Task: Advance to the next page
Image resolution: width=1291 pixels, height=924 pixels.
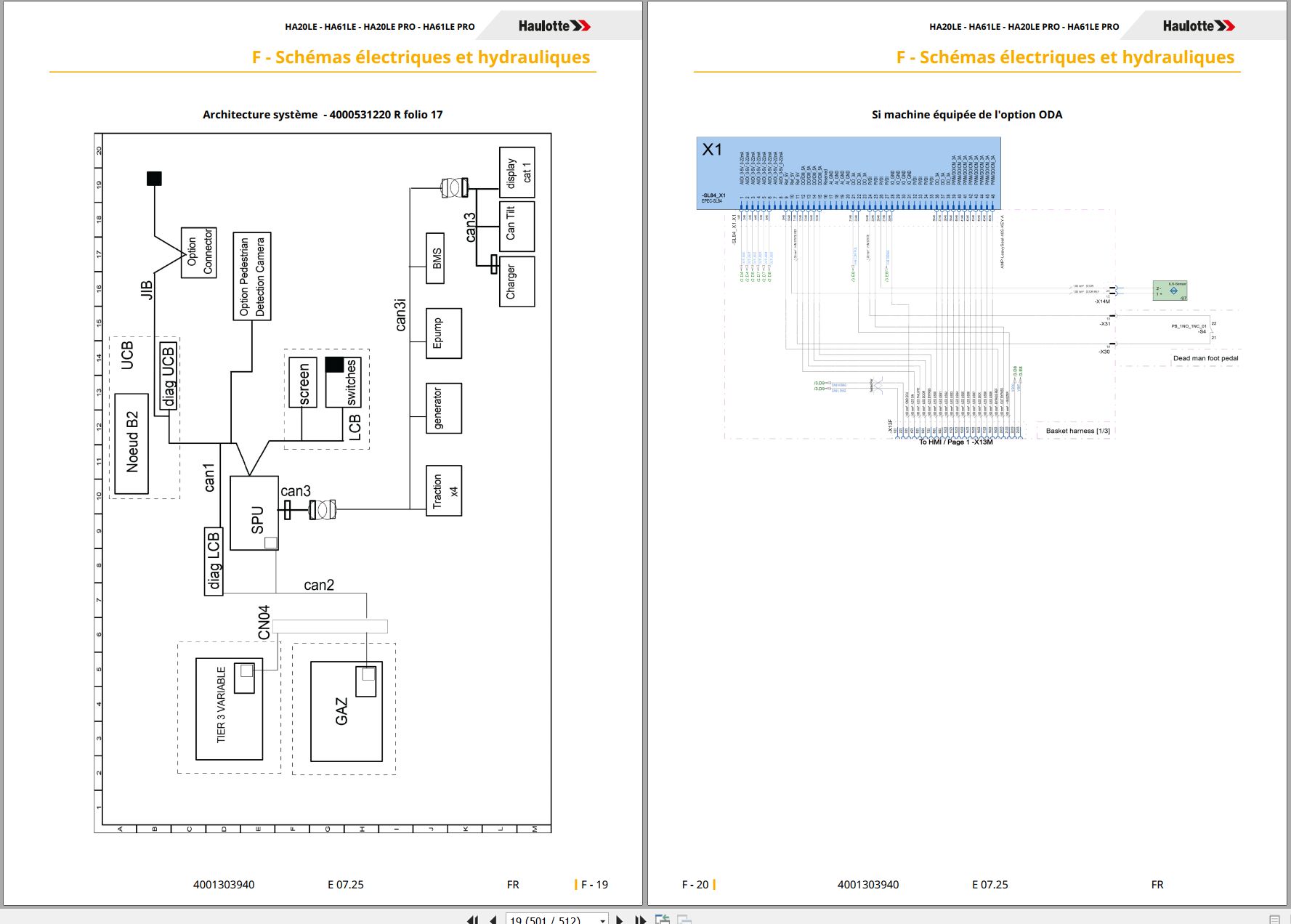Action: pyautogui.click(x=620, y=920)
